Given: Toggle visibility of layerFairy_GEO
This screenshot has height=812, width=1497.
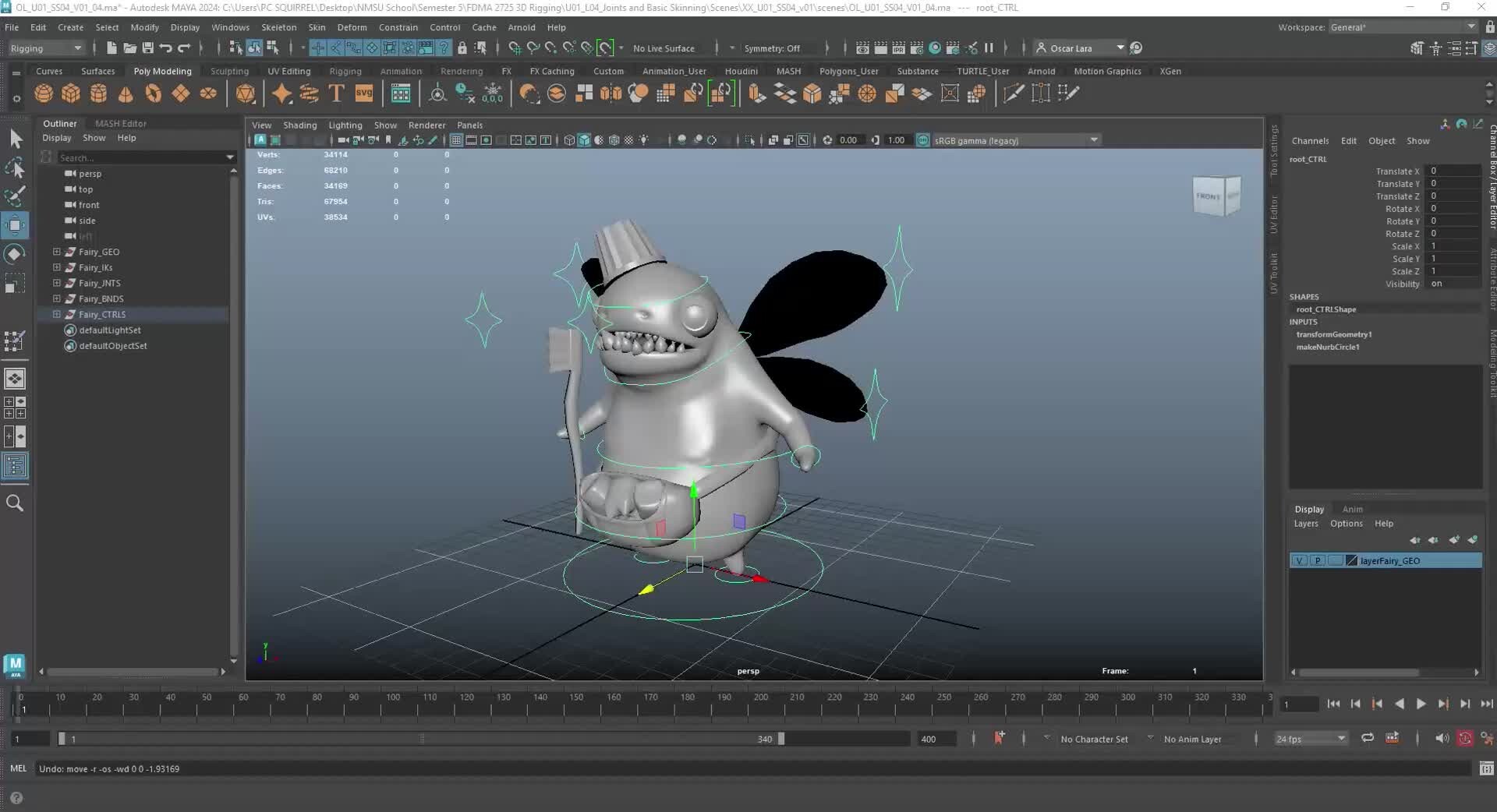Looking at the screenshot, I should [1299, 560].
